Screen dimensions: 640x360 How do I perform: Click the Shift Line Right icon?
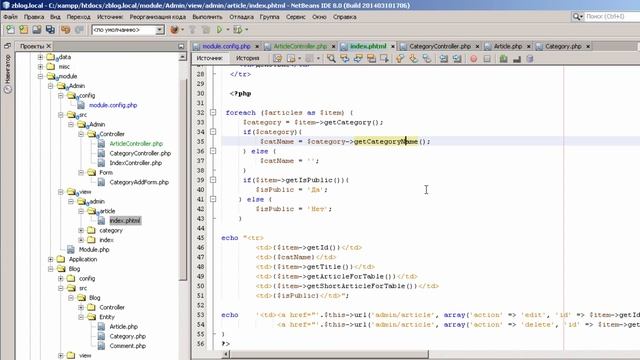(x=457, y=59)
